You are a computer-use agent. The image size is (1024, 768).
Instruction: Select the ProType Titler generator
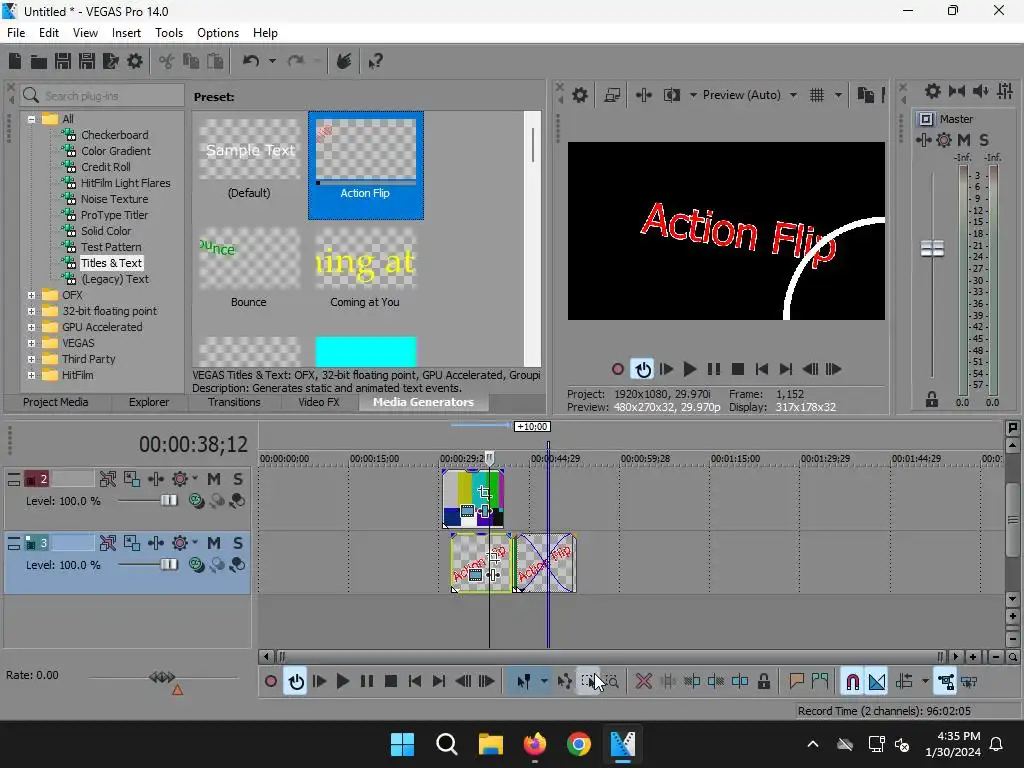tap(114, 215)
